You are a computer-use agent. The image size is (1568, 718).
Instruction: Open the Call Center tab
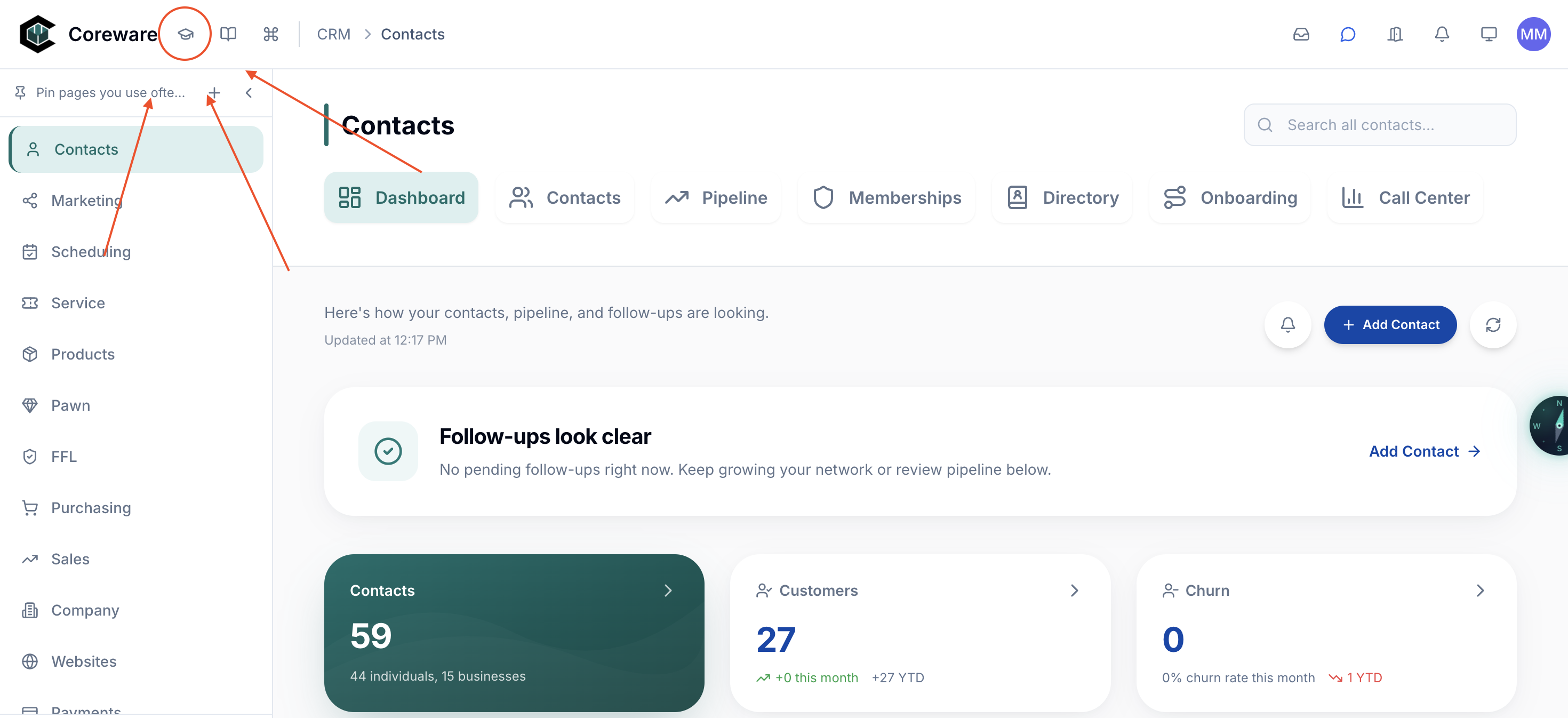(1405, 197)
